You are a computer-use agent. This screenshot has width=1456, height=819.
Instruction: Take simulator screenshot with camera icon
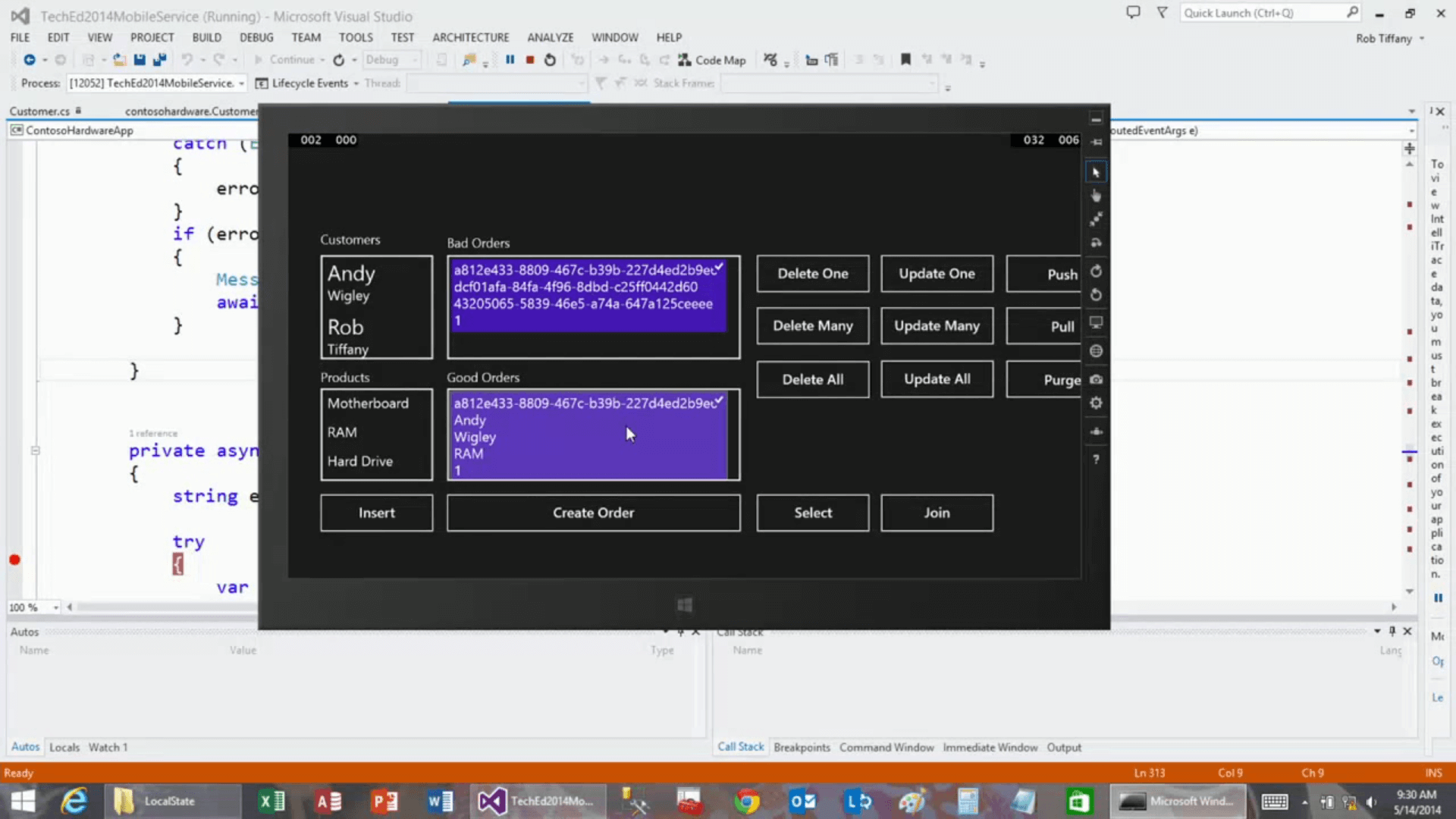[x=1096, y=379]
